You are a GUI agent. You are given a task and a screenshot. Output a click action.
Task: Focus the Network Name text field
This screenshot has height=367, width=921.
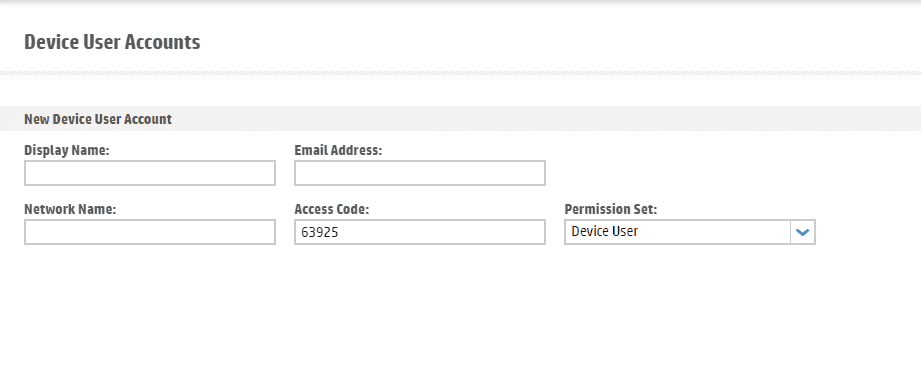(150, 232)
